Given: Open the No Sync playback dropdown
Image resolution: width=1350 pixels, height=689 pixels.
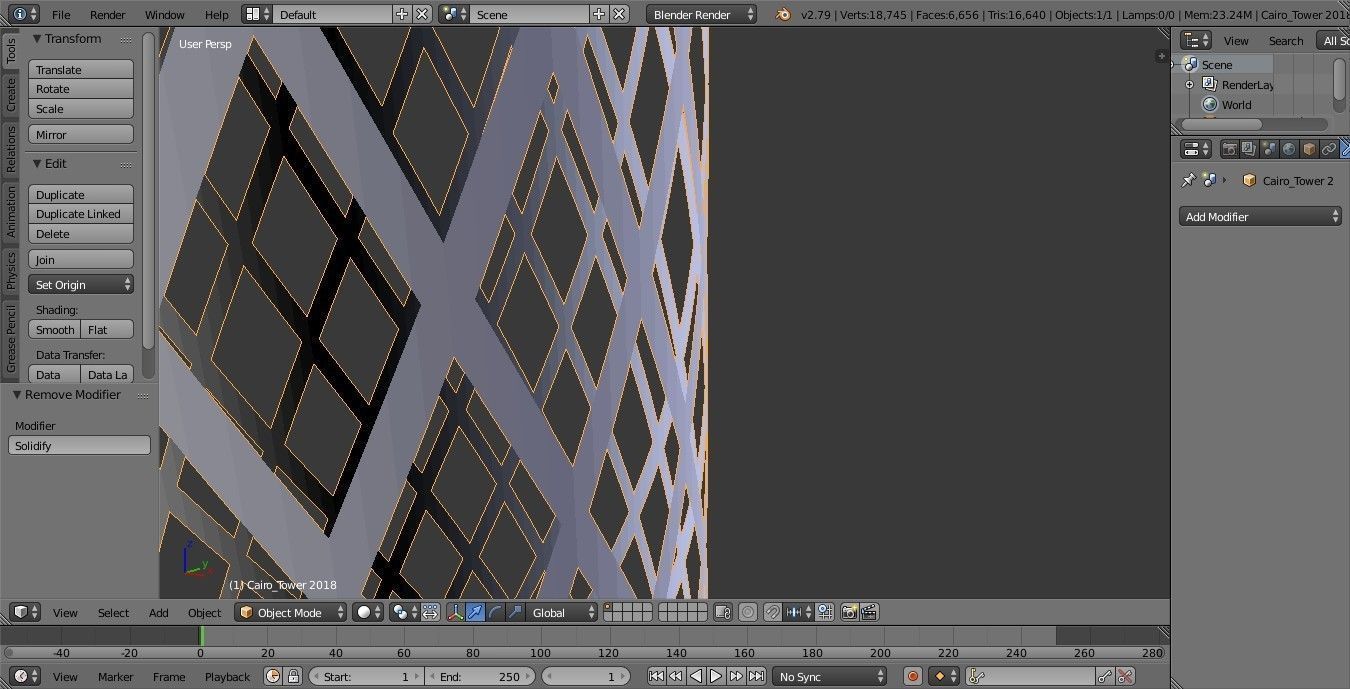Looking at the screenshot, I should coord(829,676).
